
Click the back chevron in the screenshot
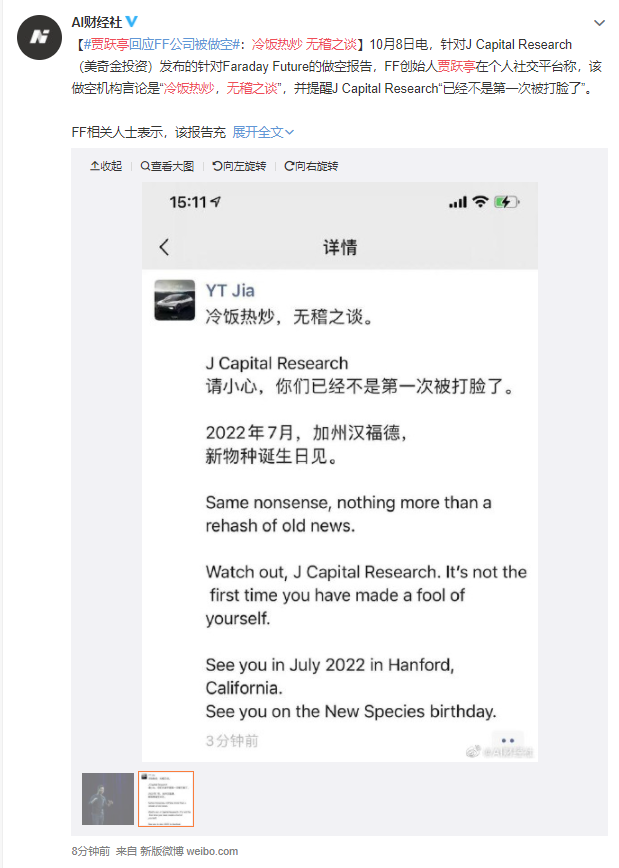point(164,247)
